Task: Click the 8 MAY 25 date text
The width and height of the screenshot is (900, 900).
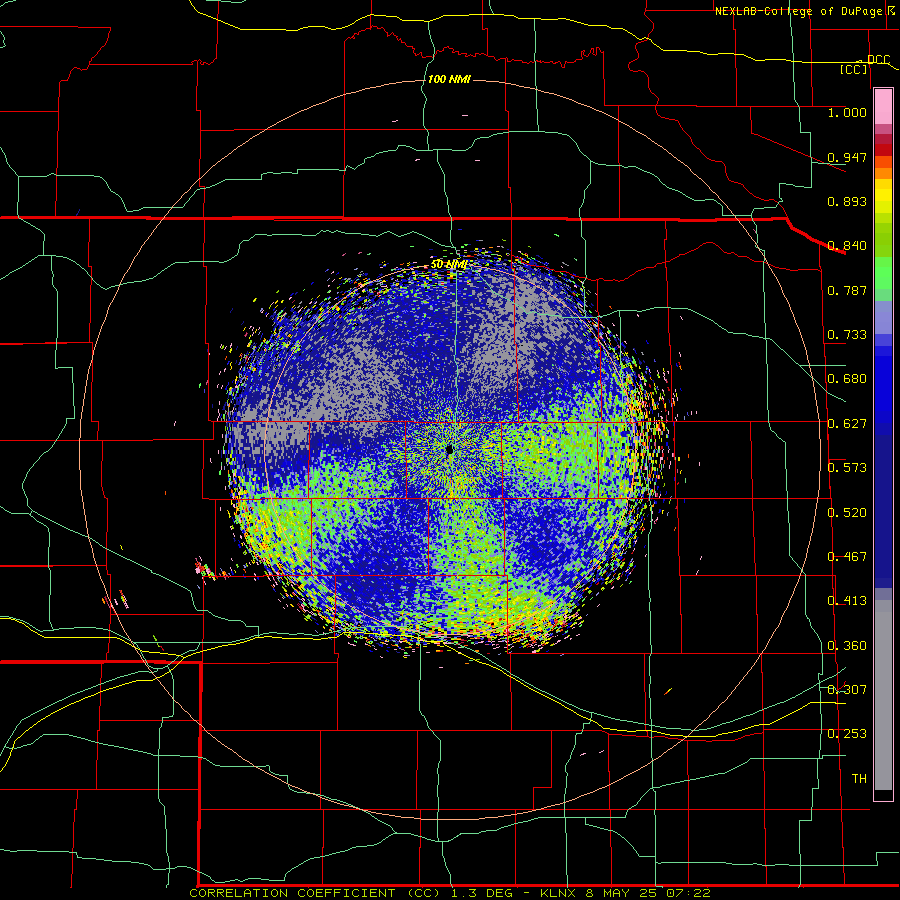Action: (x=622, y=893)
